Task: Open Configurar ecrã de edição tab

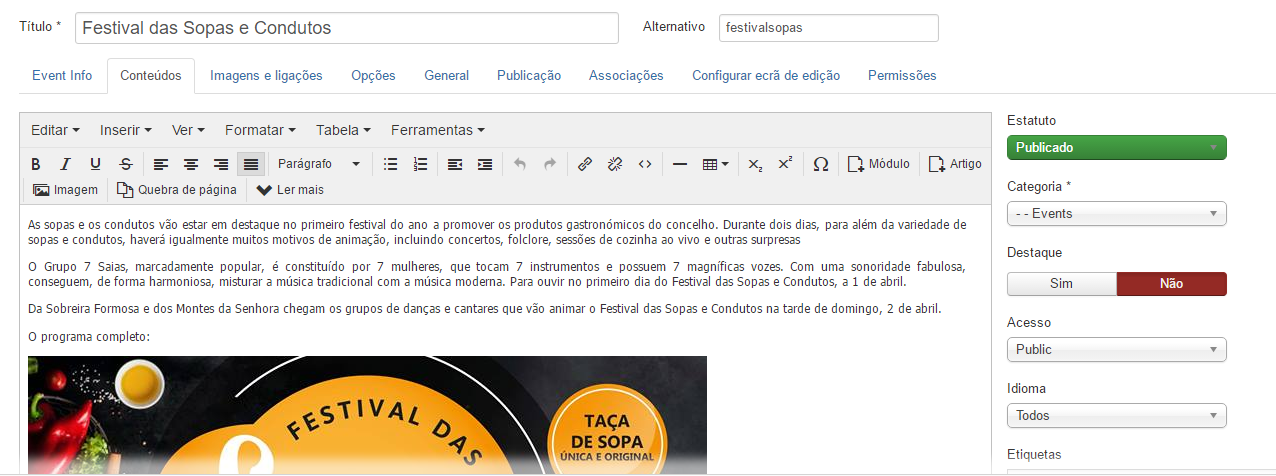Action: (766, 76)
